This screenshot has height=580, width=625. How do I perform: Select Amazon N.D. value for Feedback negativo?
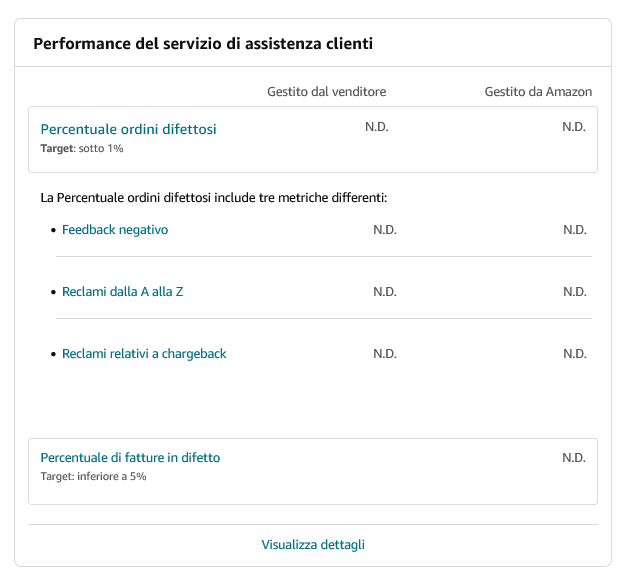pyautogui.click(x=575, y=230)
